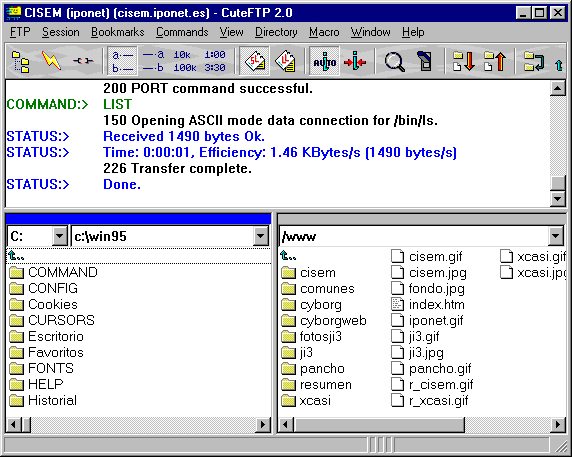Select the remote file index.htm
This screenshot has width=572, height=457.
pos(428,305)
